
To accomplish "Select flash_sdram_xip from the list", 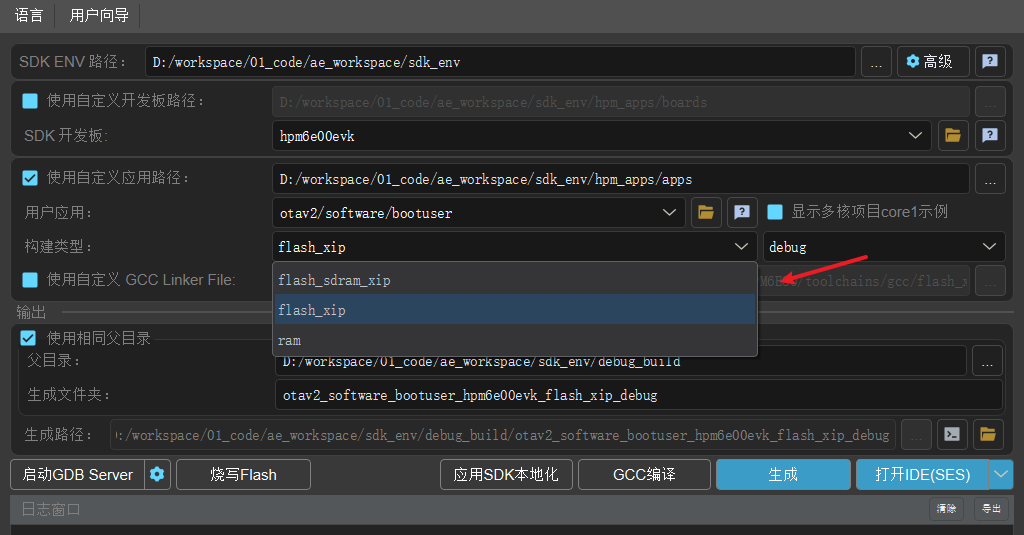I will click(515, 280).
